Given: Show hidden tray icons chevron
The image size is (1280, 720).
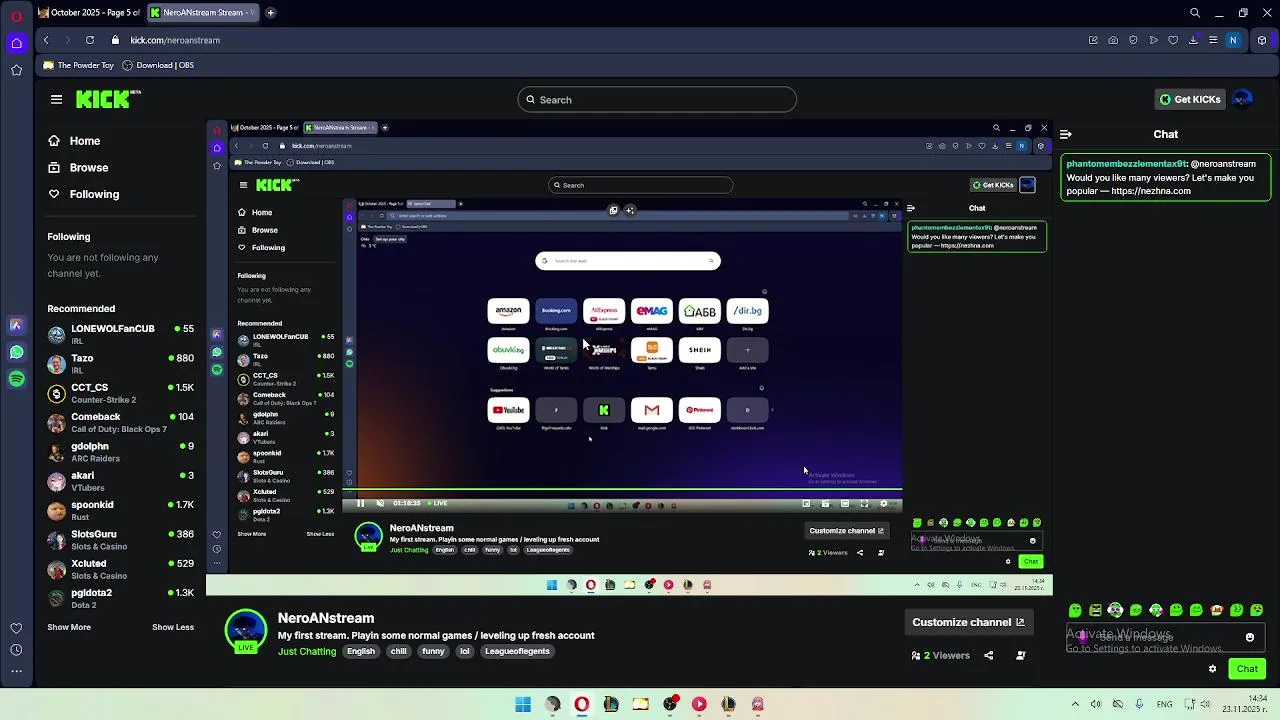Looking at the screenshot, I should 1075,704.
